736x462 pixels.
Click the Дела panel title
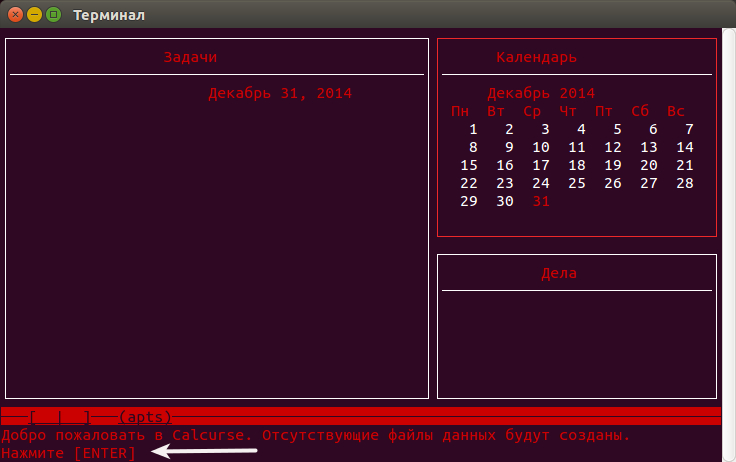[559, 273]
